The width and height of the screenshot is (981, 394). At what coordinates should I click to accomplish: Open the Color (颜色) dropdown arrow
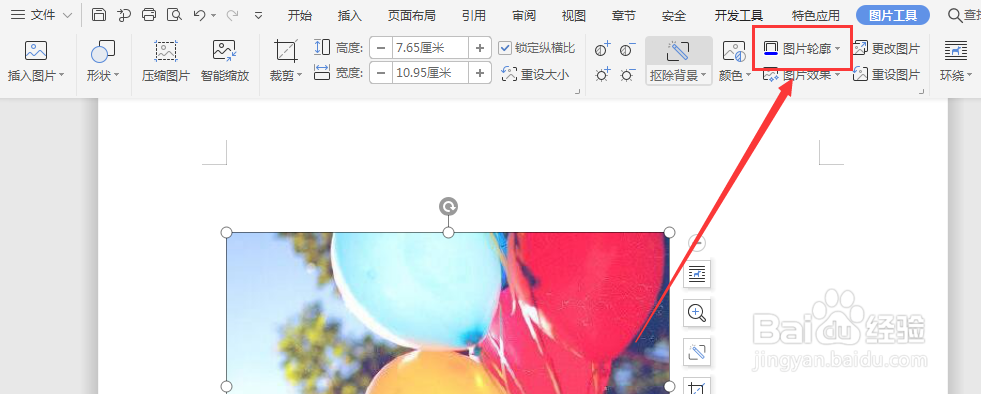click(x=748, y=76)
